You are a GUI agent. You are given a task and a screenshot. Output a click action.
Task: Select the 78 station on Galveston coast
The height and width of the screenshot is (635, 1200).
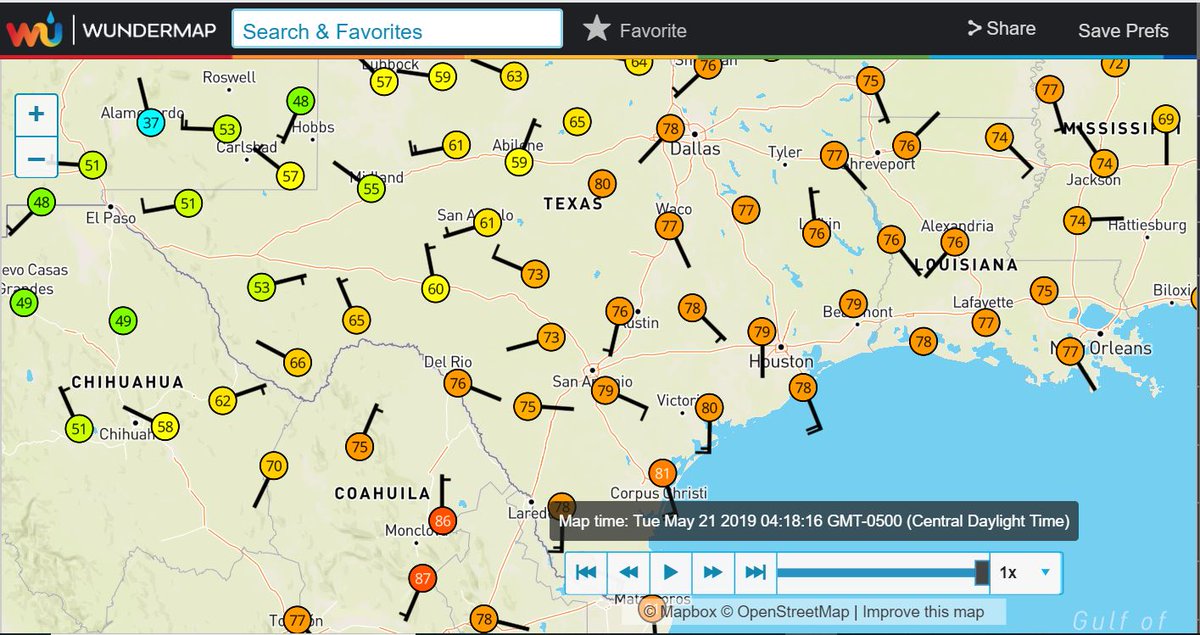coord(803,387)
